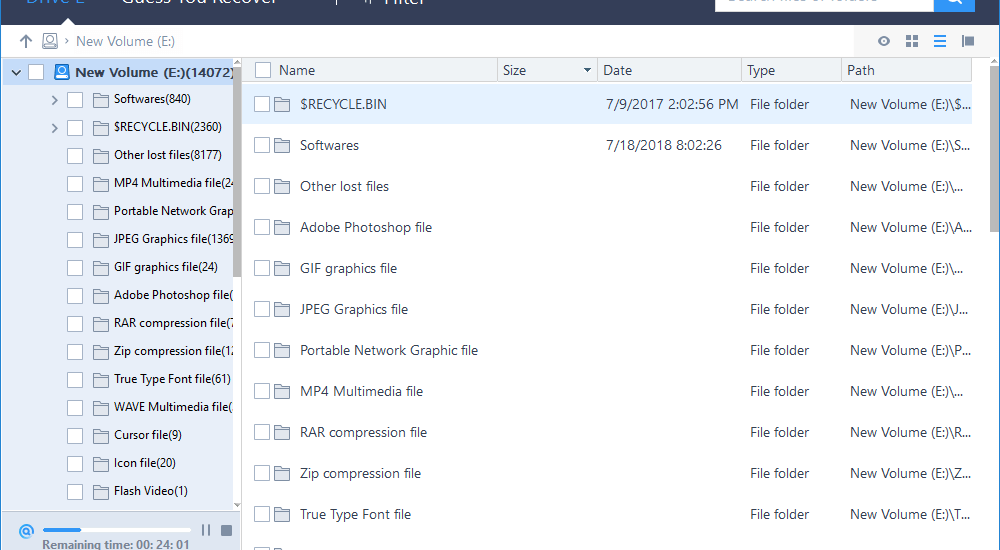Check True Type Font file list checkbox
This screenshot has width=1000, height=550.
tap(261, 514)
